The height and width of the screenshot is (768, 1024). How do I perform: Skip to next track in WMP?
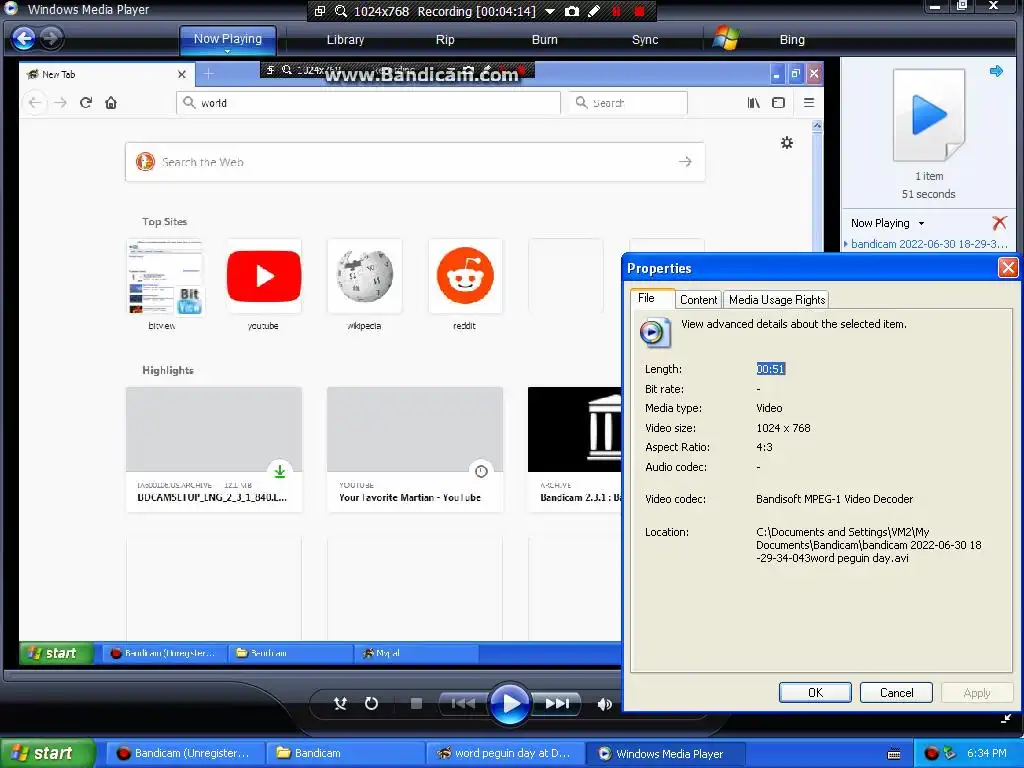[x=557, y=703]
